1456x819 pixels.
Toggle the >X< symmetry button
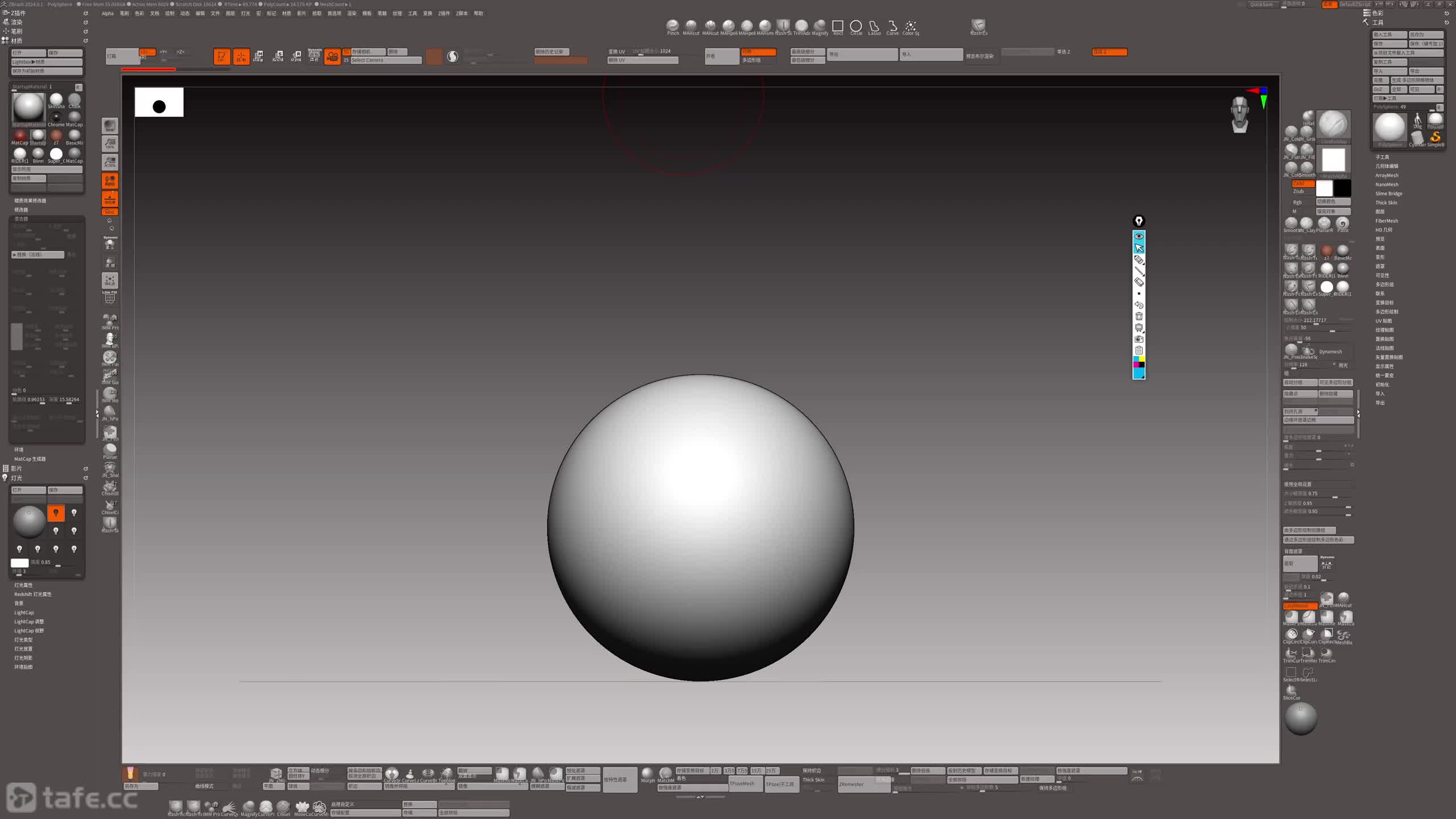[147, 52]
